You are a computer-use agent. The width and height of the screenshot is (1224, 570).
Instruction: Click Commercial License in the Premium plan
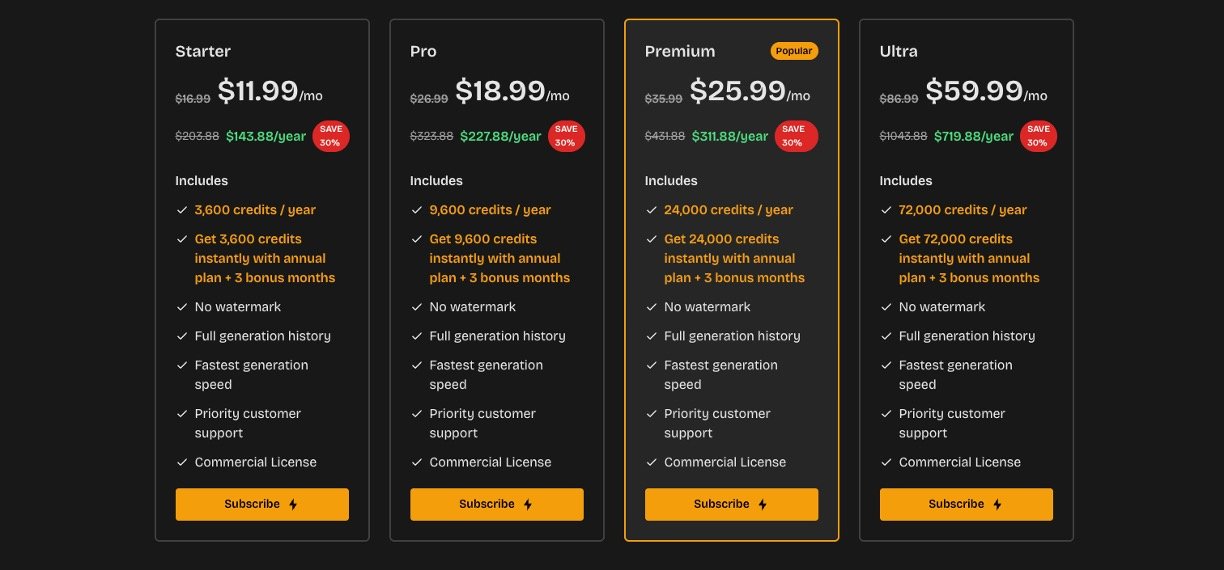(x=725, y=462)
